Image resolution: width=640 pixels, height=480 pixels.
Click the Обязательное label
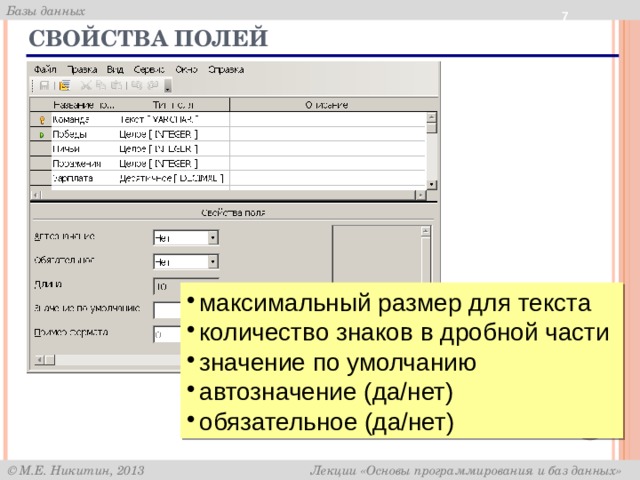pos(64,260)
